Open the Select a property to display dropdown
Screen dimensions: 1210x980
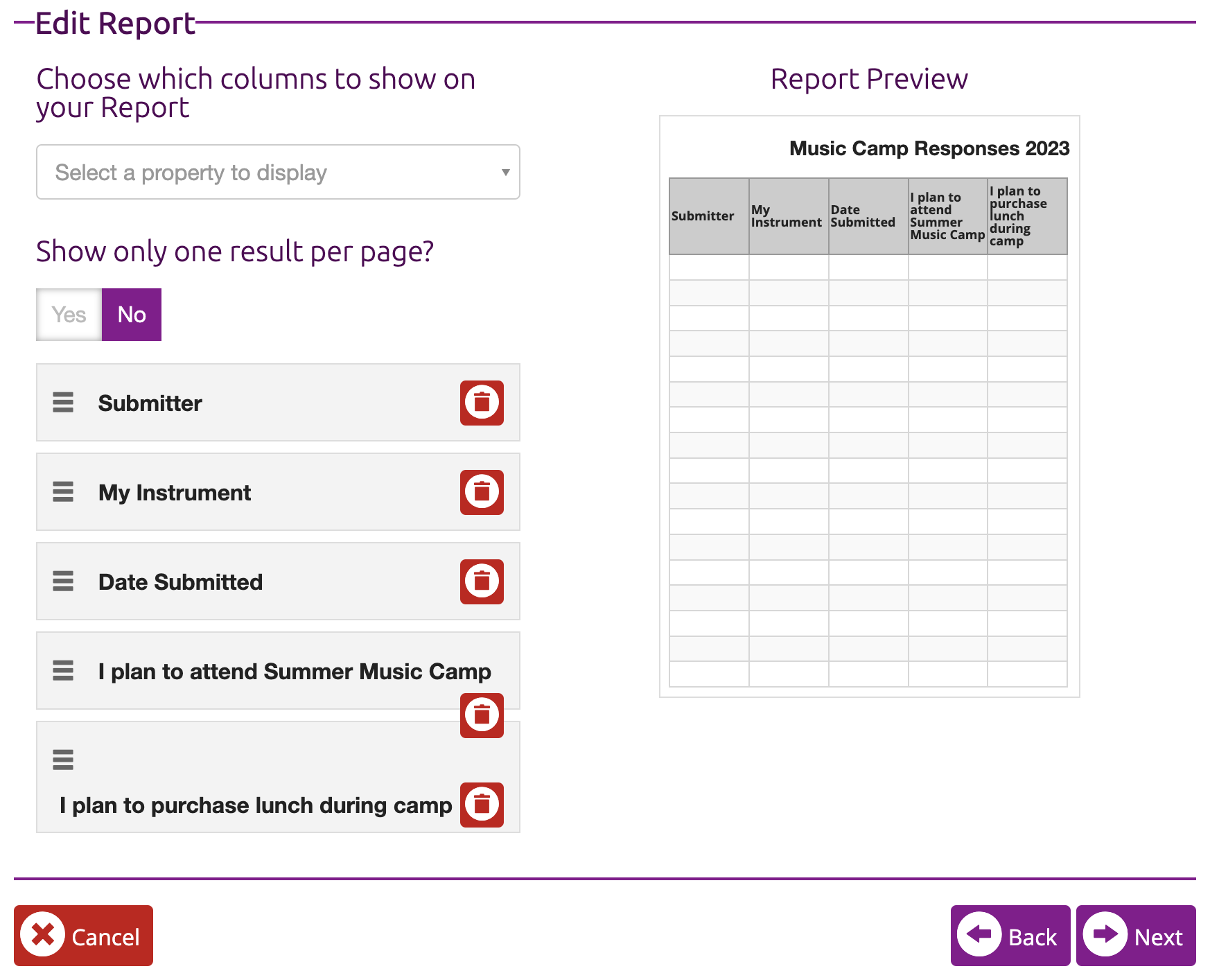pos(278,172)
